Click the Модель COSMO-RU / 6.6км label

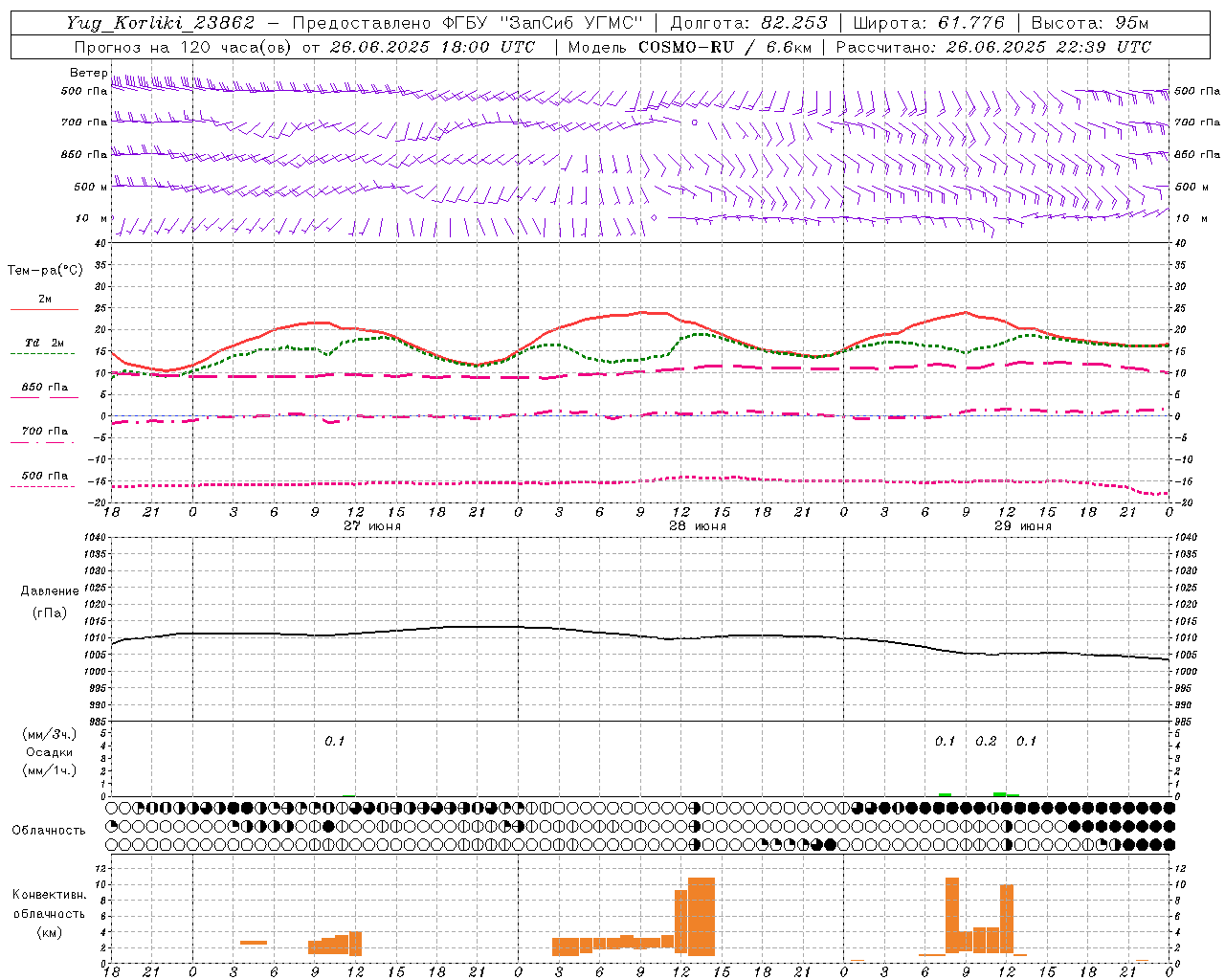689,47
